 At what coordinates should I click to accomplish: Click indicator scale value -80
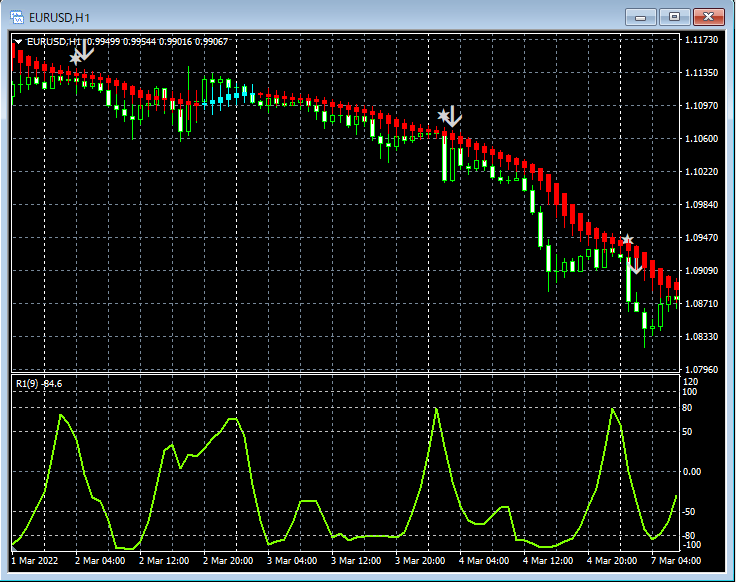click(689, 536)
